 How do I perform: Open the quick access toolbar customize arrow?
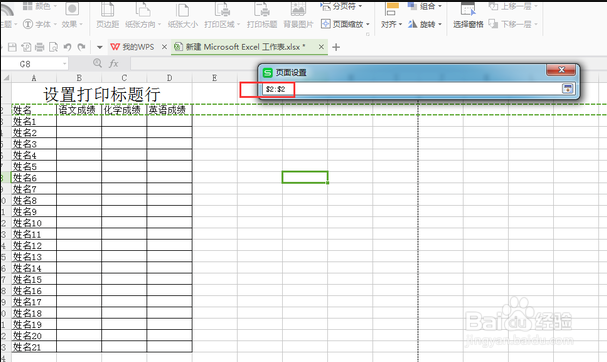99,47
